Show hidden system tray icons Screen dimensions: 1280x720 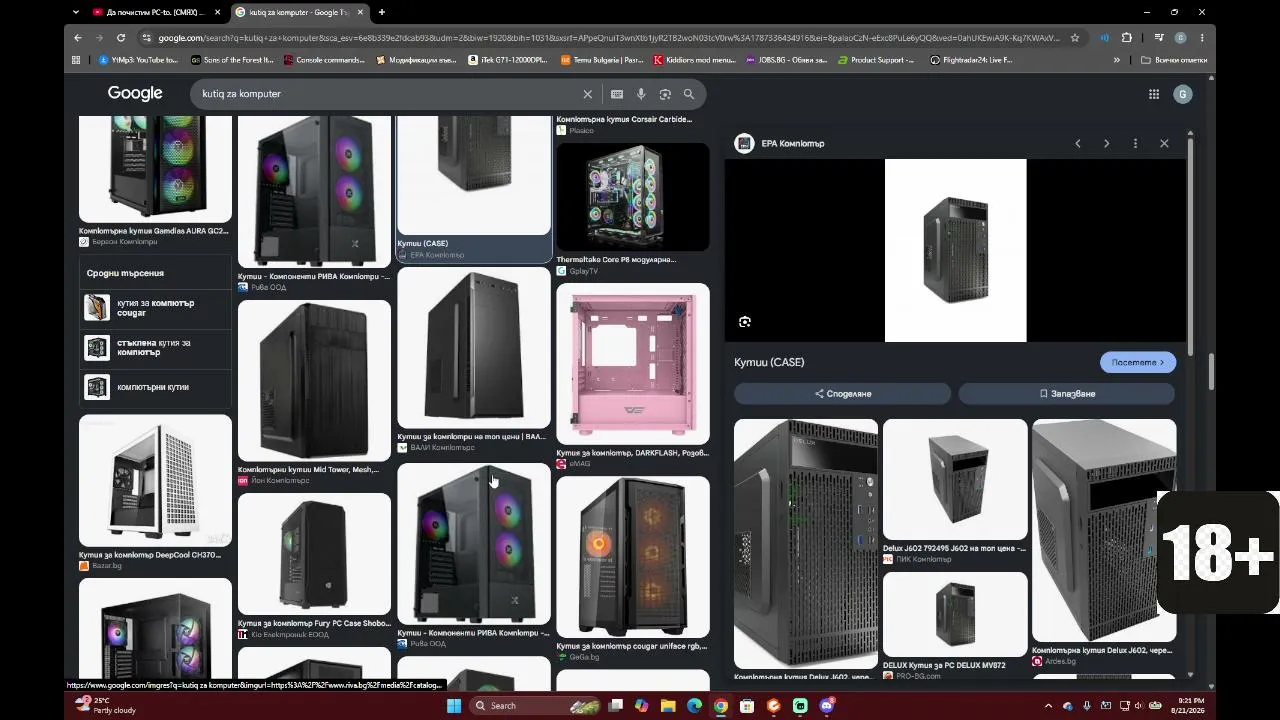click(1048, 706)
